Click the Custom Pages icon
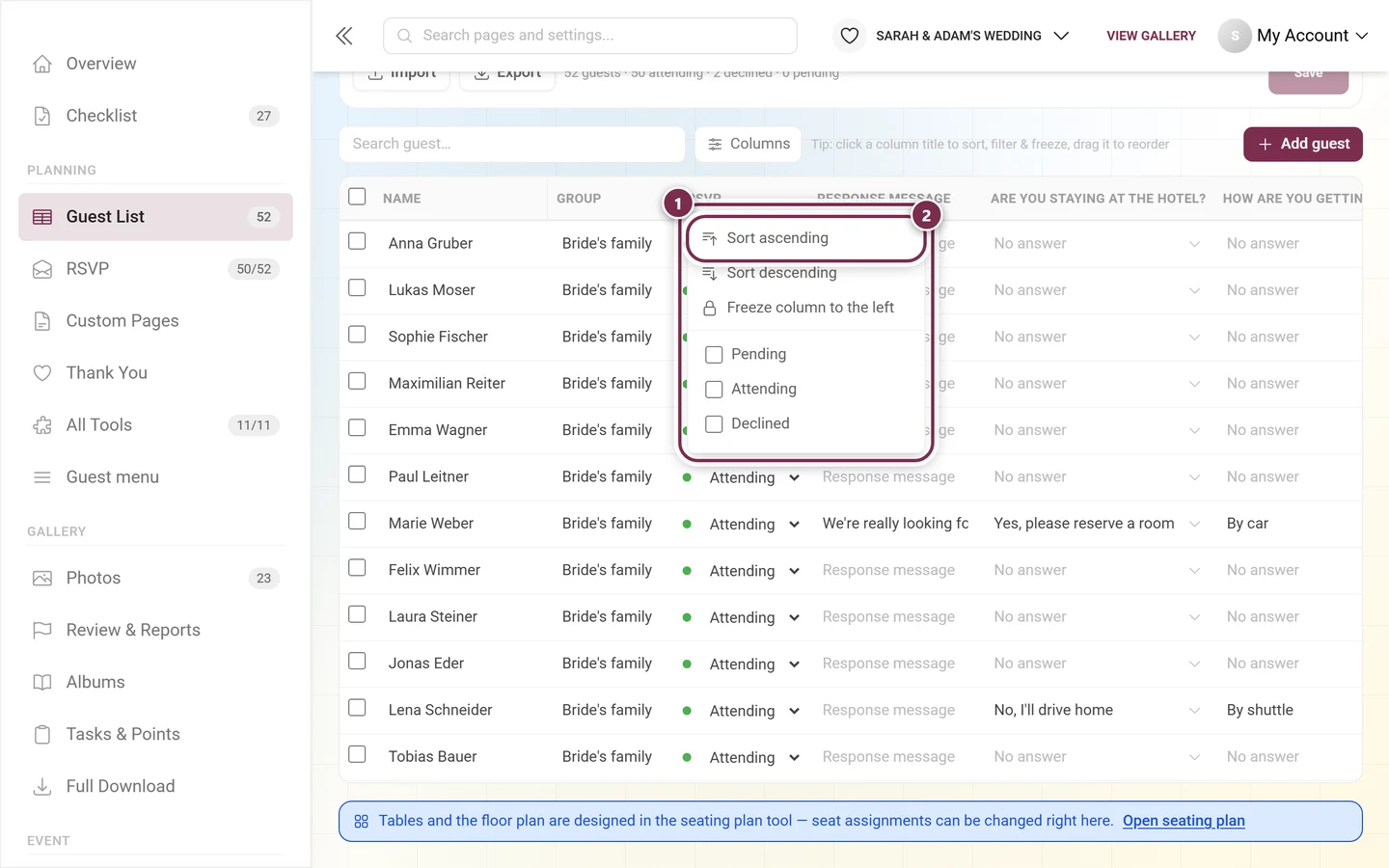Image resolution: width=1389 pixels, height=868 pixels. coord(42,321)
